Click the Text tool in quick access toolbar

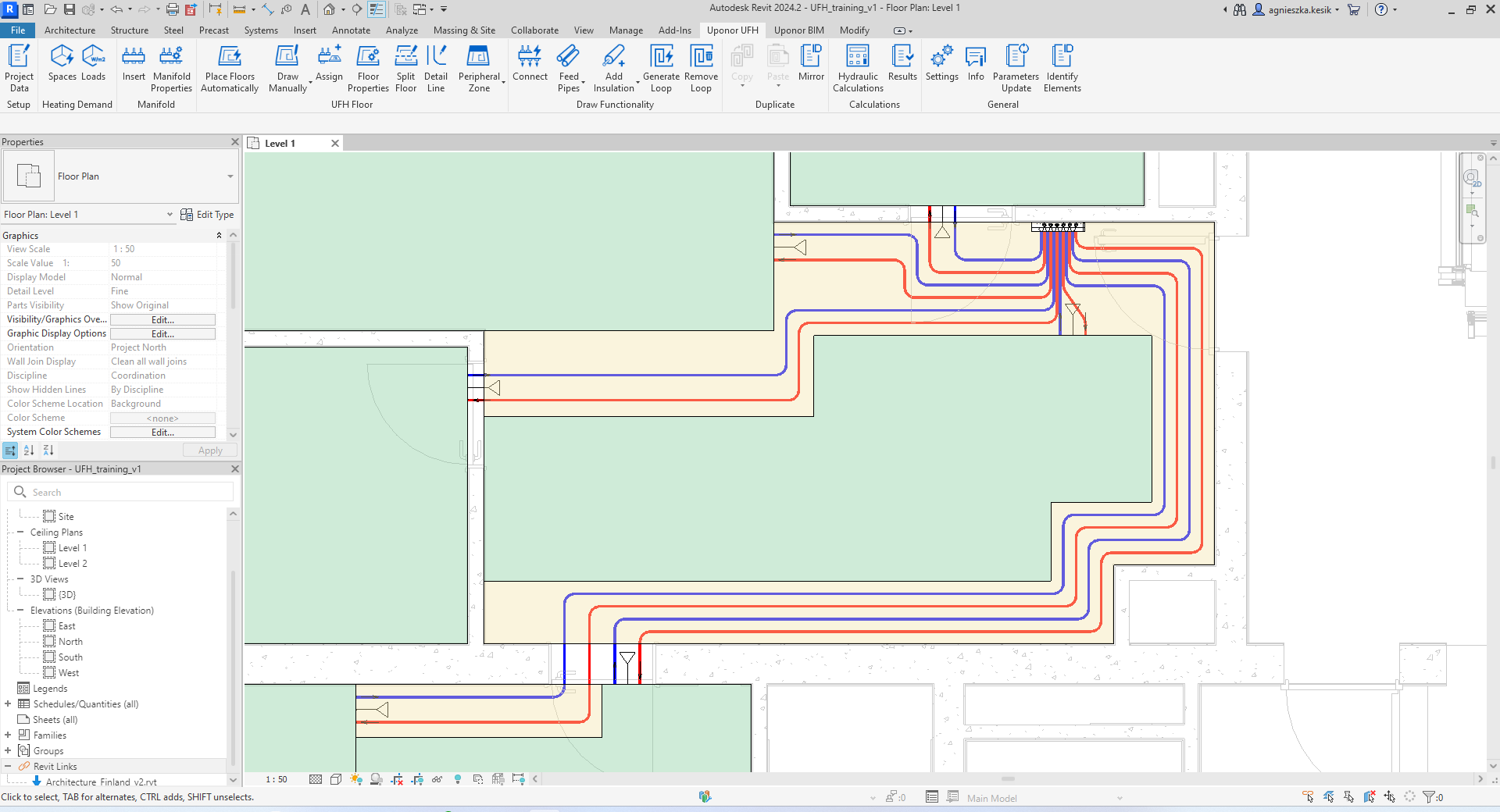(305, 9)
